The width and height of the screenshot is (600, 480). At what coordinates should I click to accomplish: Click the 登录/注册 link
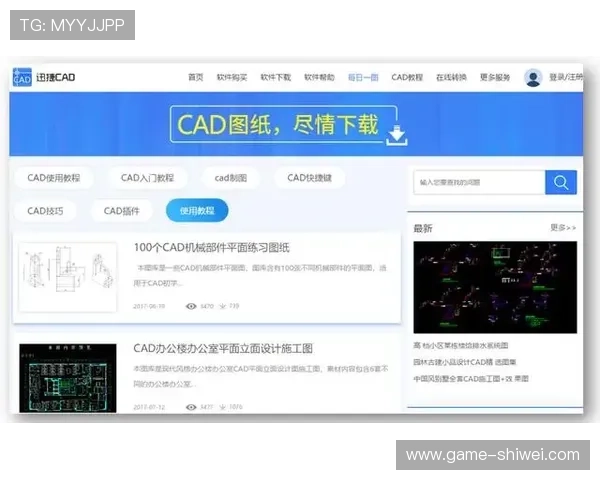pyautogui.click(x=566, y=77)
